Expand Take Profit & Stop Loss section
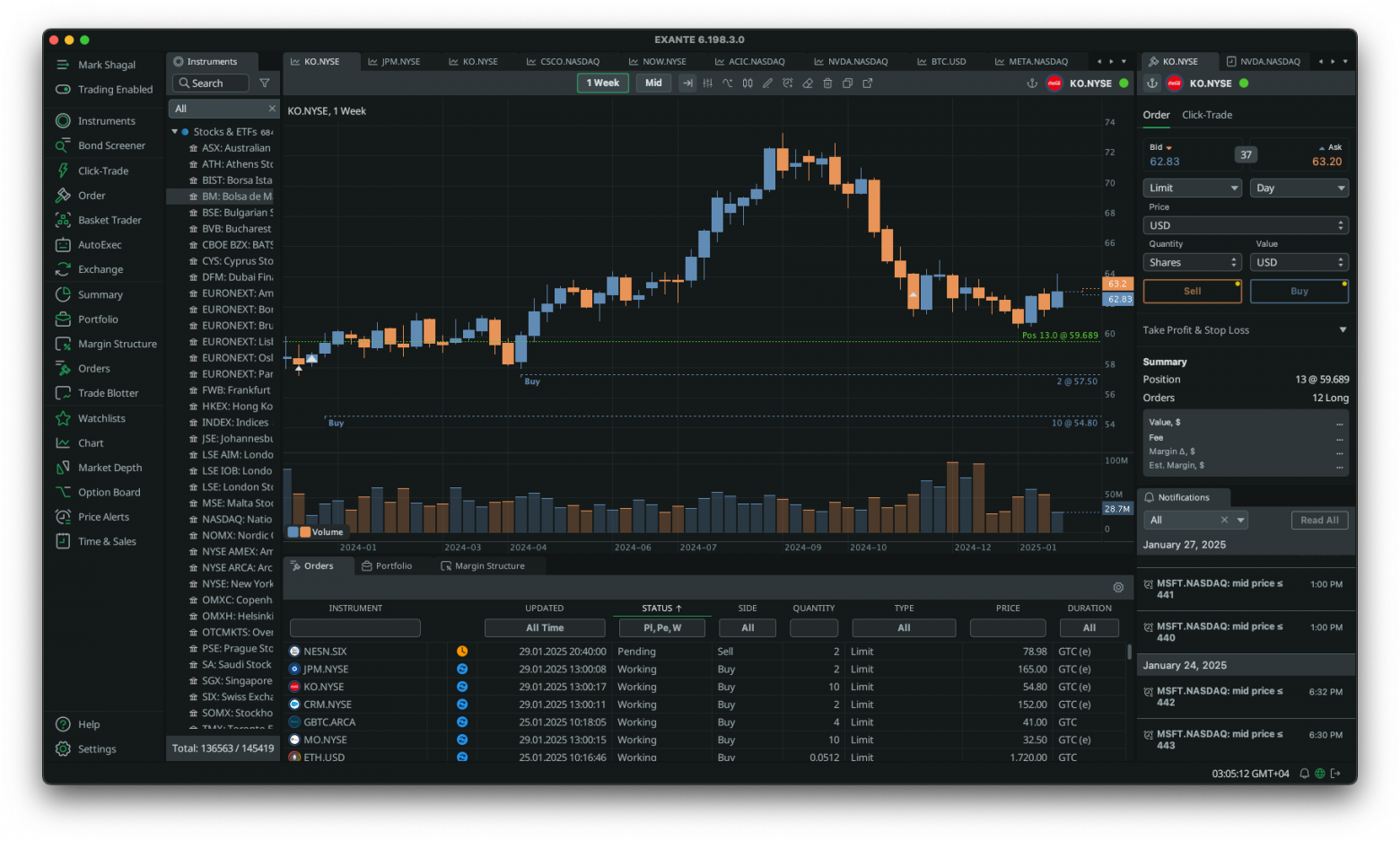This screenshot has height=841, width=1400. coord(1343,330)
